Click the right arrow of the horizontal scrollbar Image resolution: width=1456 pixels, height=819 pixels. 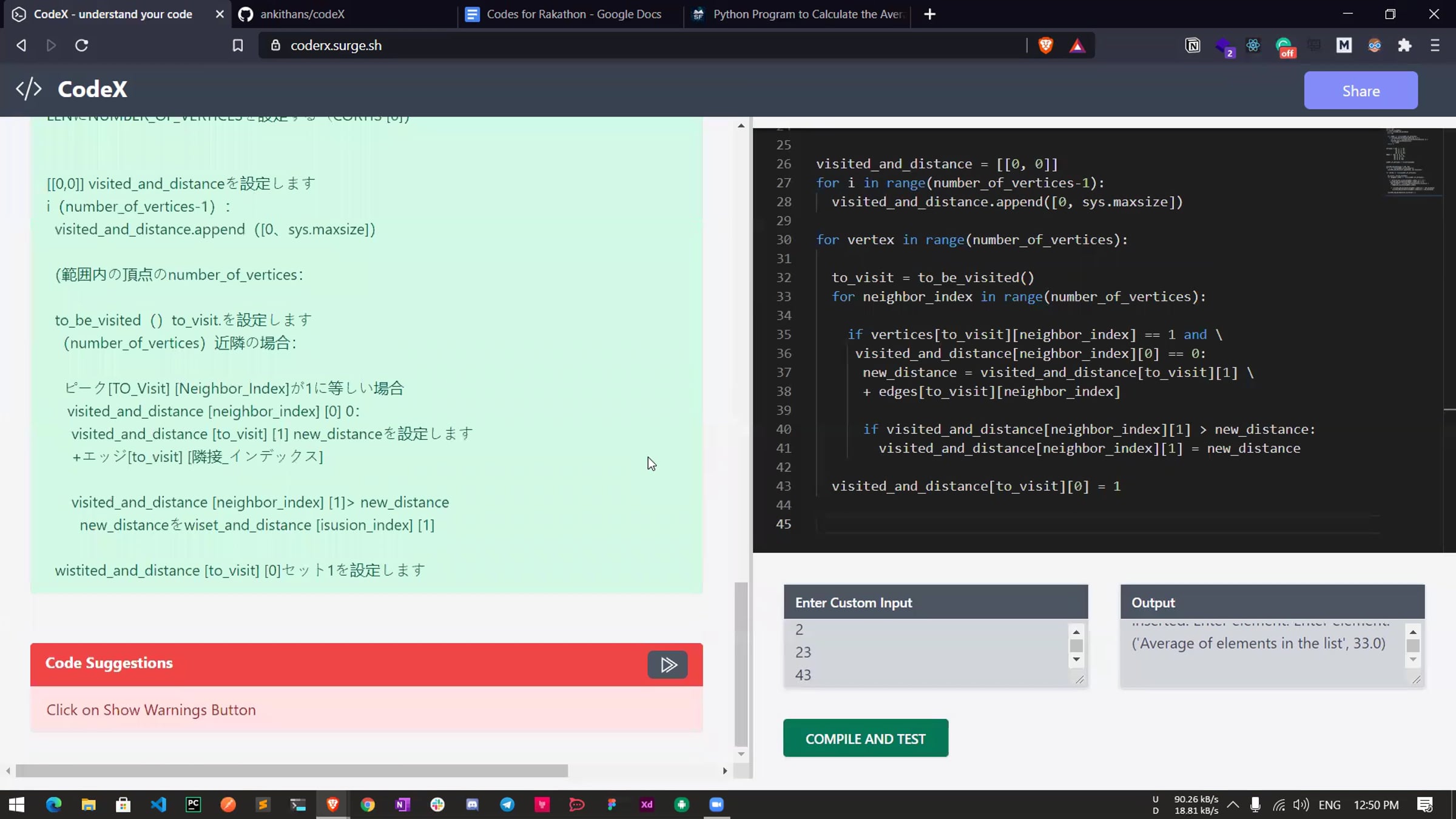point(725,771)
